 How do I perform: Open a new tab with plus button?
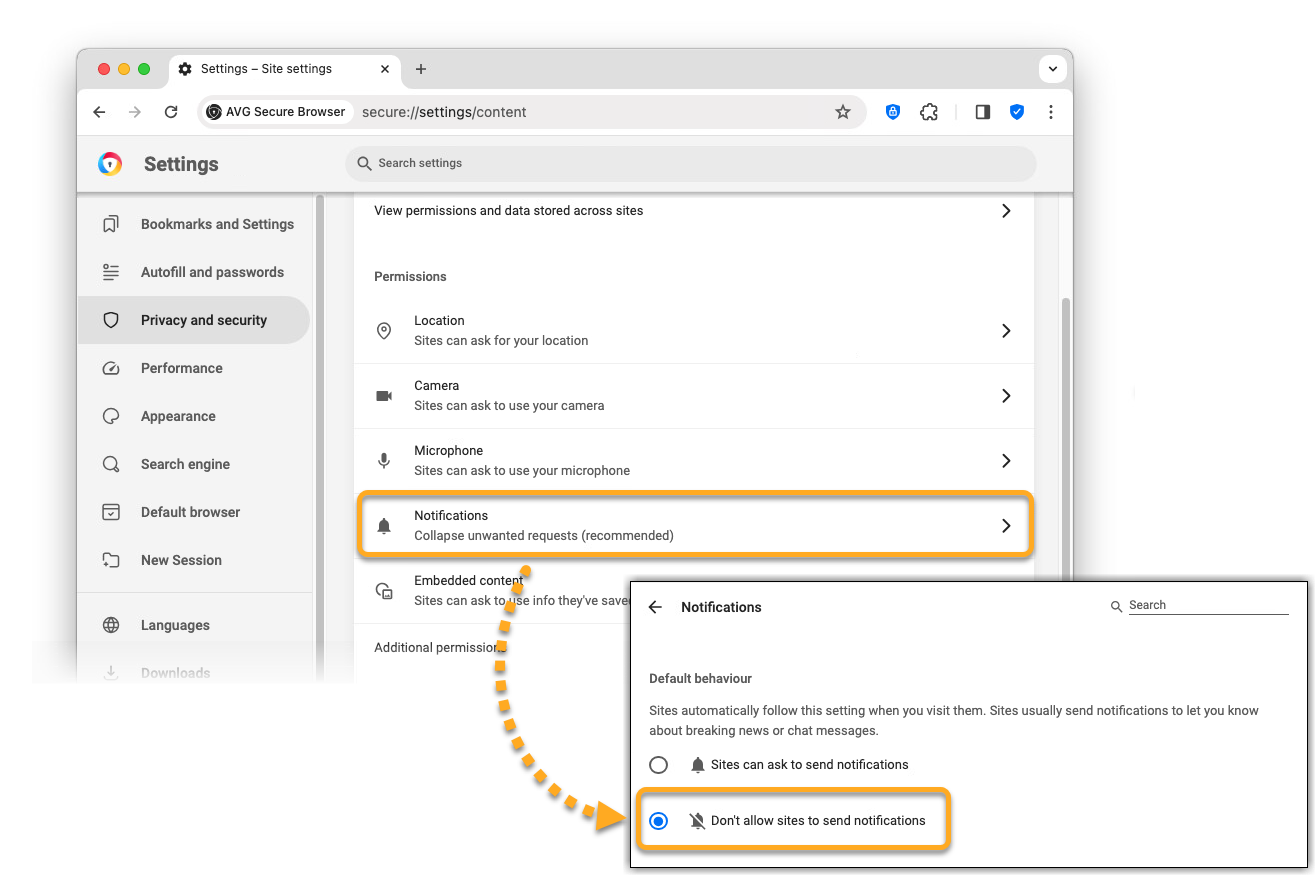pyautogui.click(x=421, y=69)
